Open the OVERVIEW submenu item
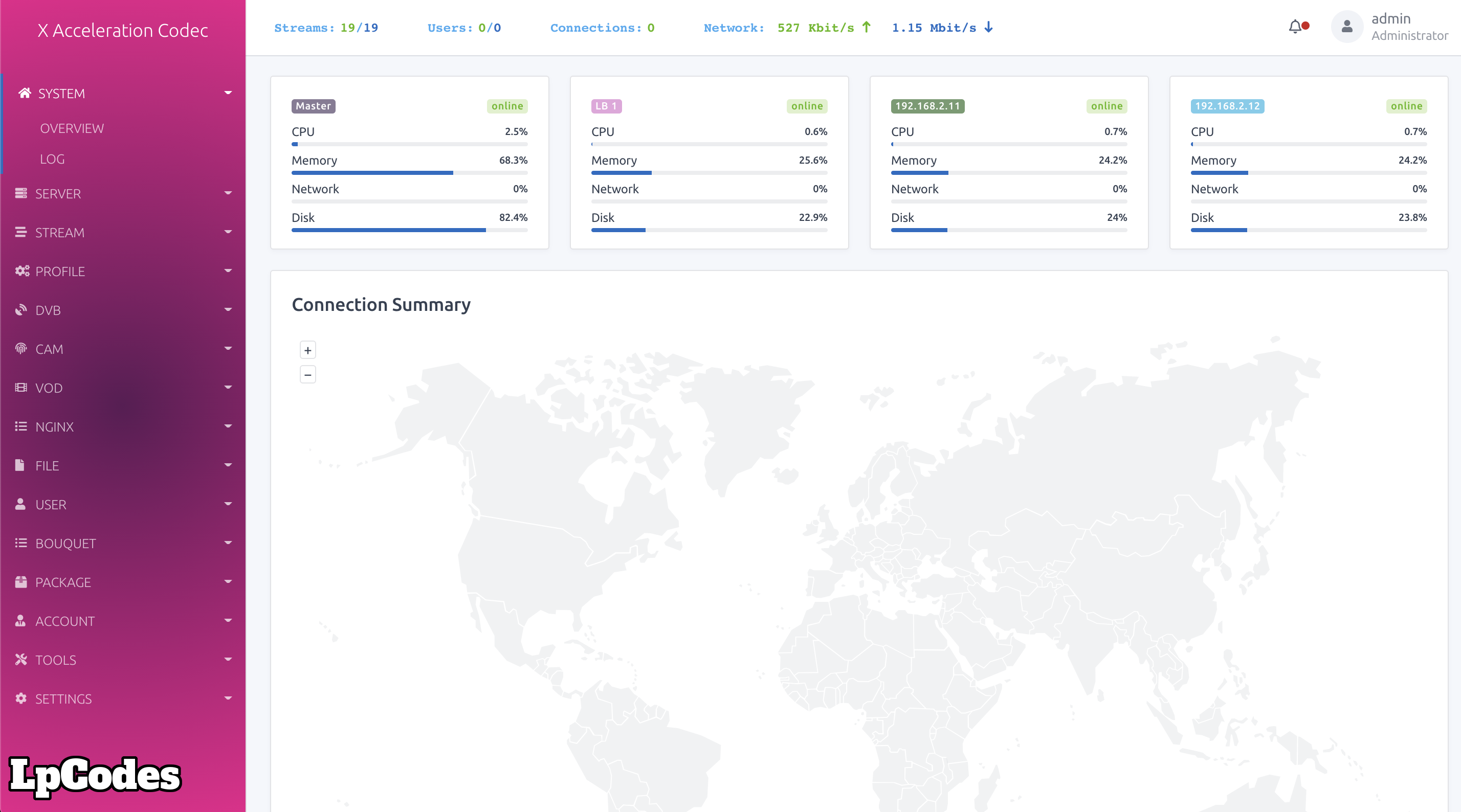 click(x=72, y=128)
